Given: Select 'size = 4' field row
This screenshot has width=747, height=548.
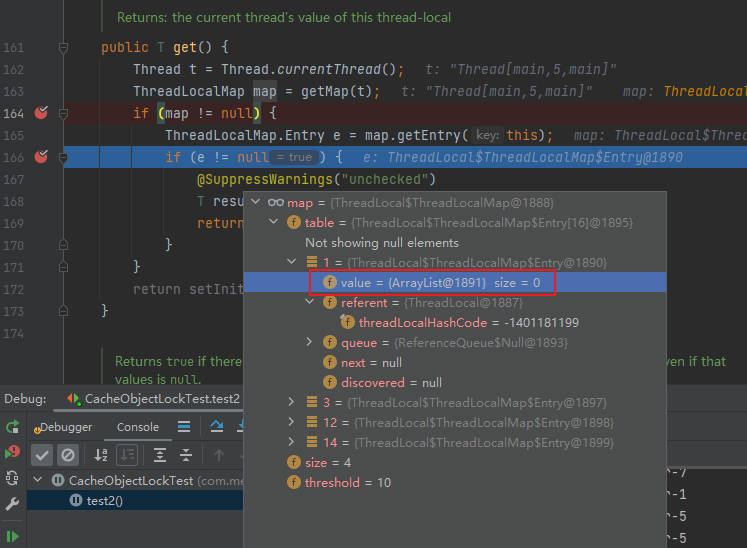Looking at the screenshot, I should click(455, 463).
